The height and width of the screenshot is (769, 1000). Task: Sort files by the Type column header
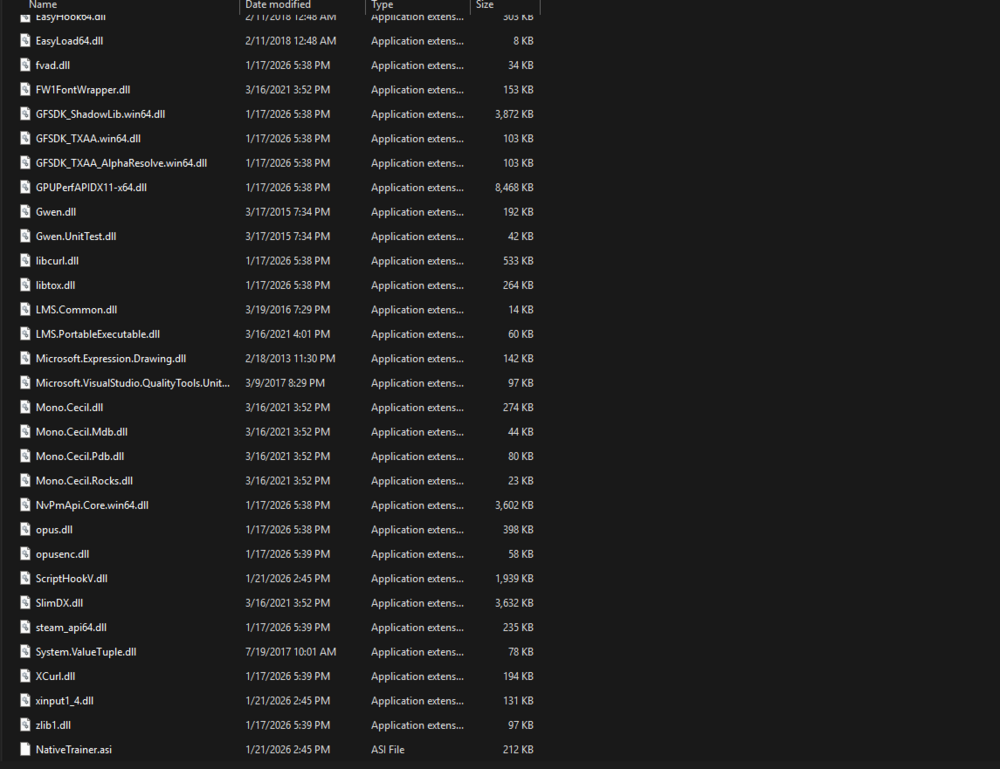(382, 5)
